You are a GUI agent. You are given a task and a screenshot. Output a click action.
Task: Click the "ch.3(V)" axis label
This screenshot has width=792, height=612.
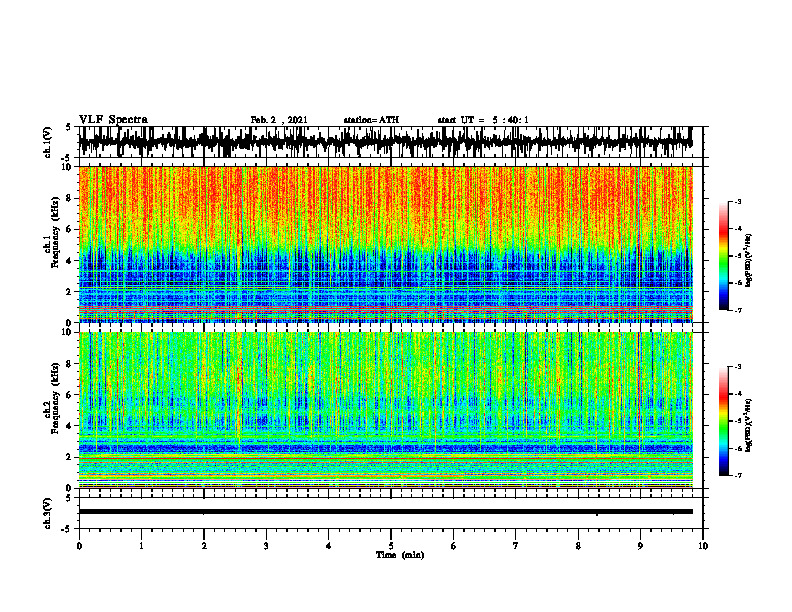pyautogui.click(x=48, y=513)
